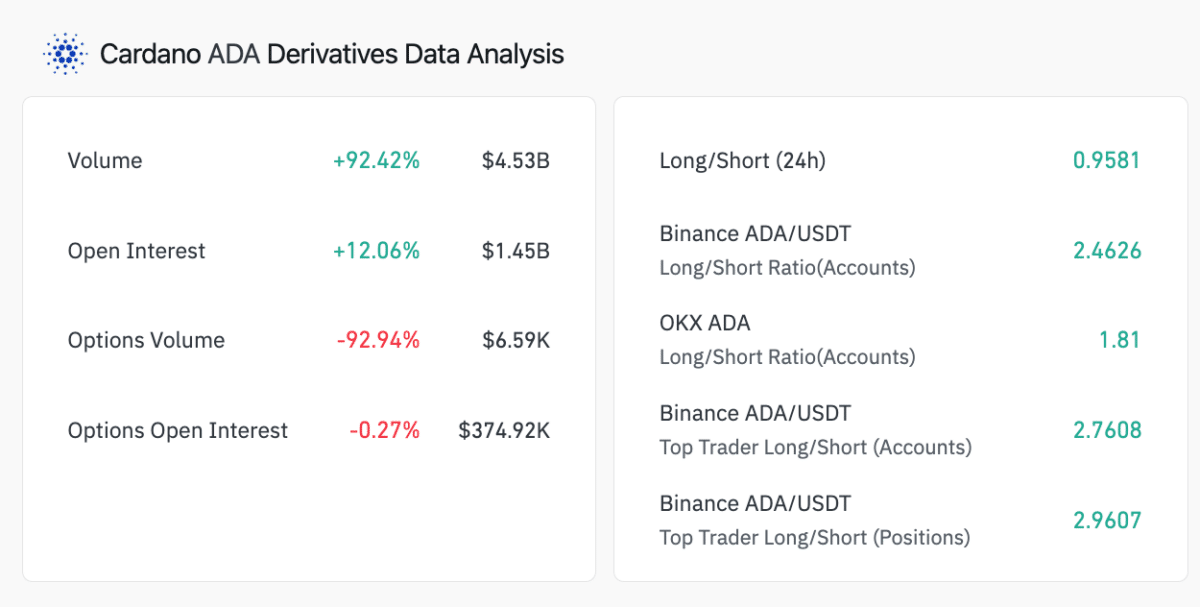Open Binance ADA/USDT Long/Short Ratio(Accounts) row

tap(787, 250)
